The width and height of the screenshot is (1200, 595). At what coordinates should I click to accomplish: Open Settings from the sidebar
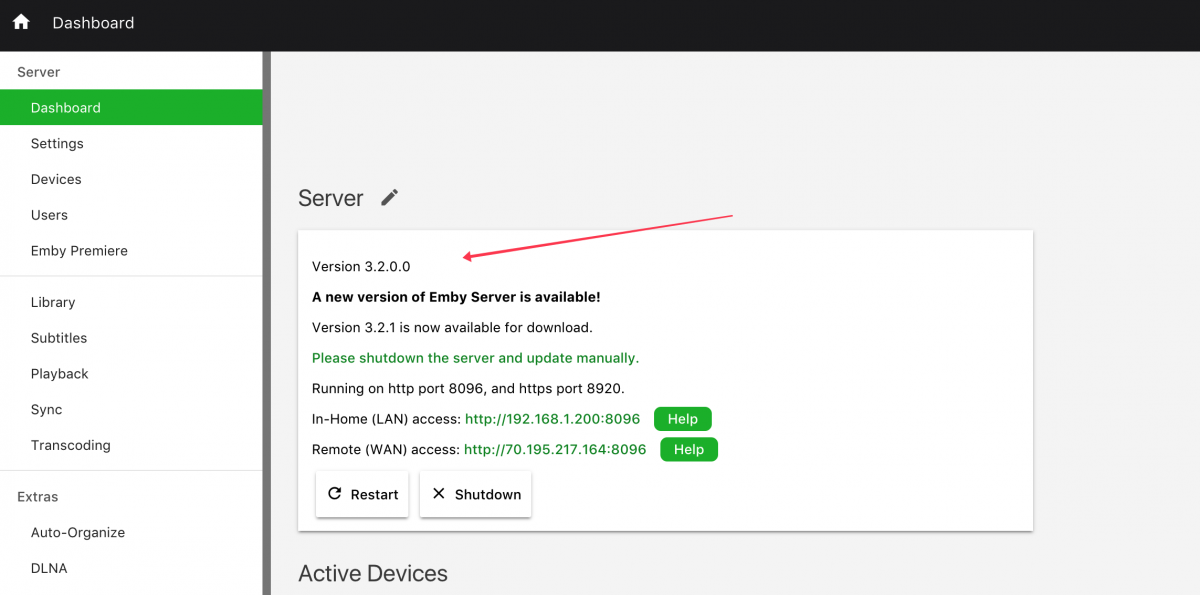tap(57, 143)
